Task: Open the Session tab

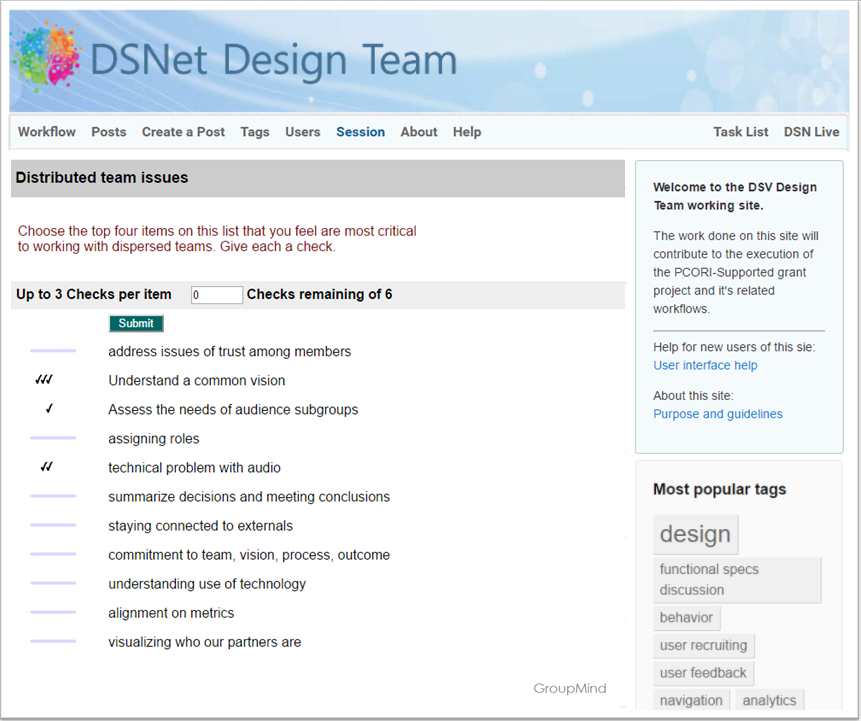Action: pyautogui.click(x=360, y=132)
